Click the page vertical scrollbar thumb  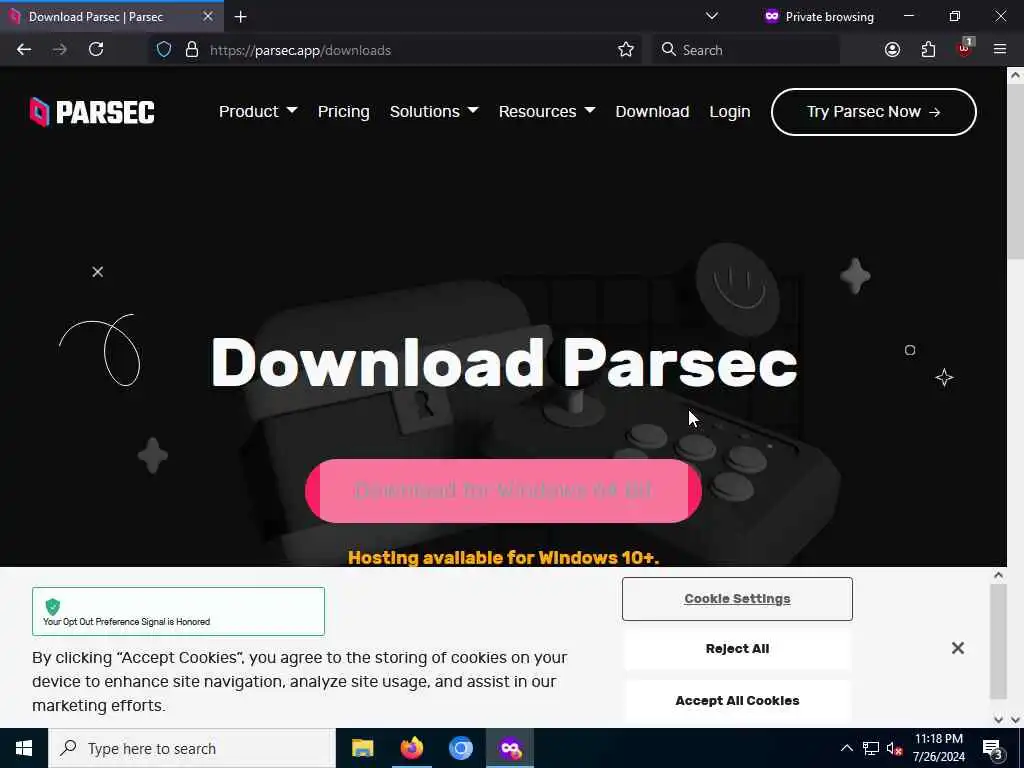coord(1015,171)
